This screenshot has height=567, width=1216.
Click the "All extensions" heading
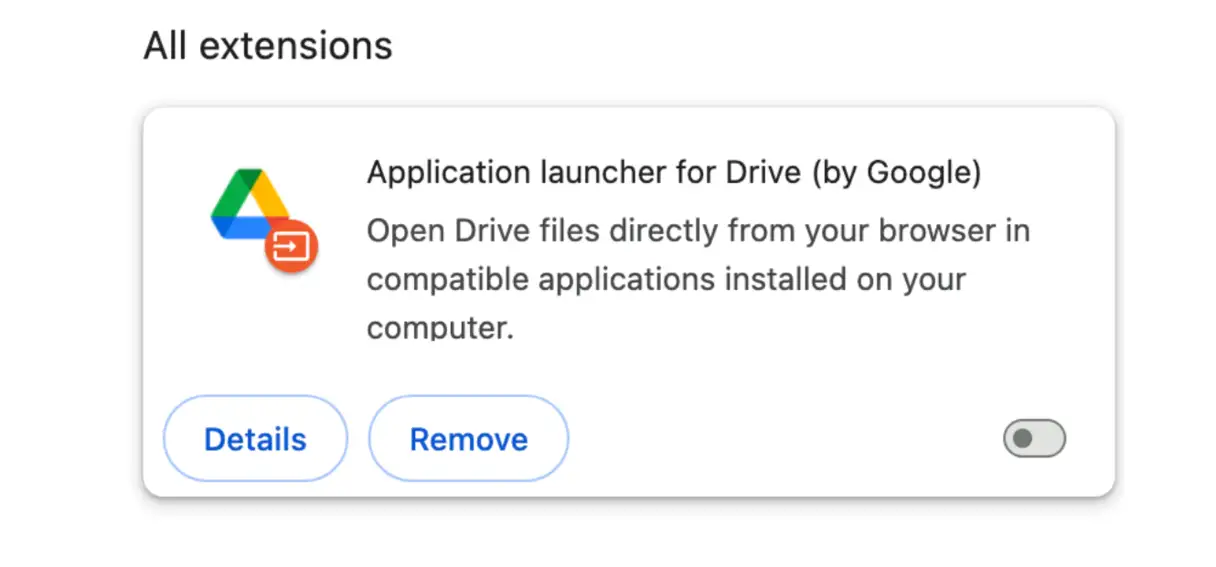[x=268, y=46]
